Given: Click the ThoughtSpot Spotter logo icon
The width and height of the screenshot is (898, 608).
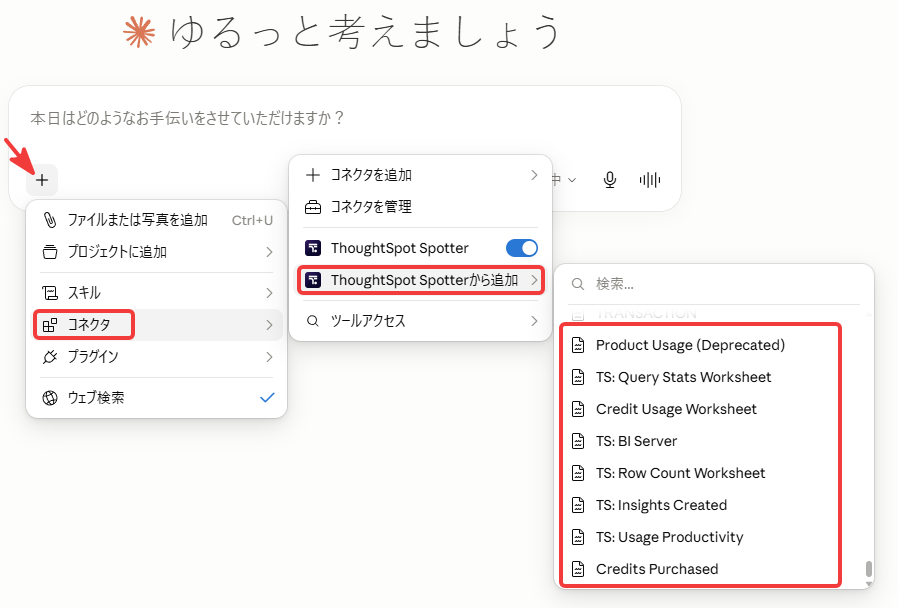Looking at the screenshot, I should (313, 248).
